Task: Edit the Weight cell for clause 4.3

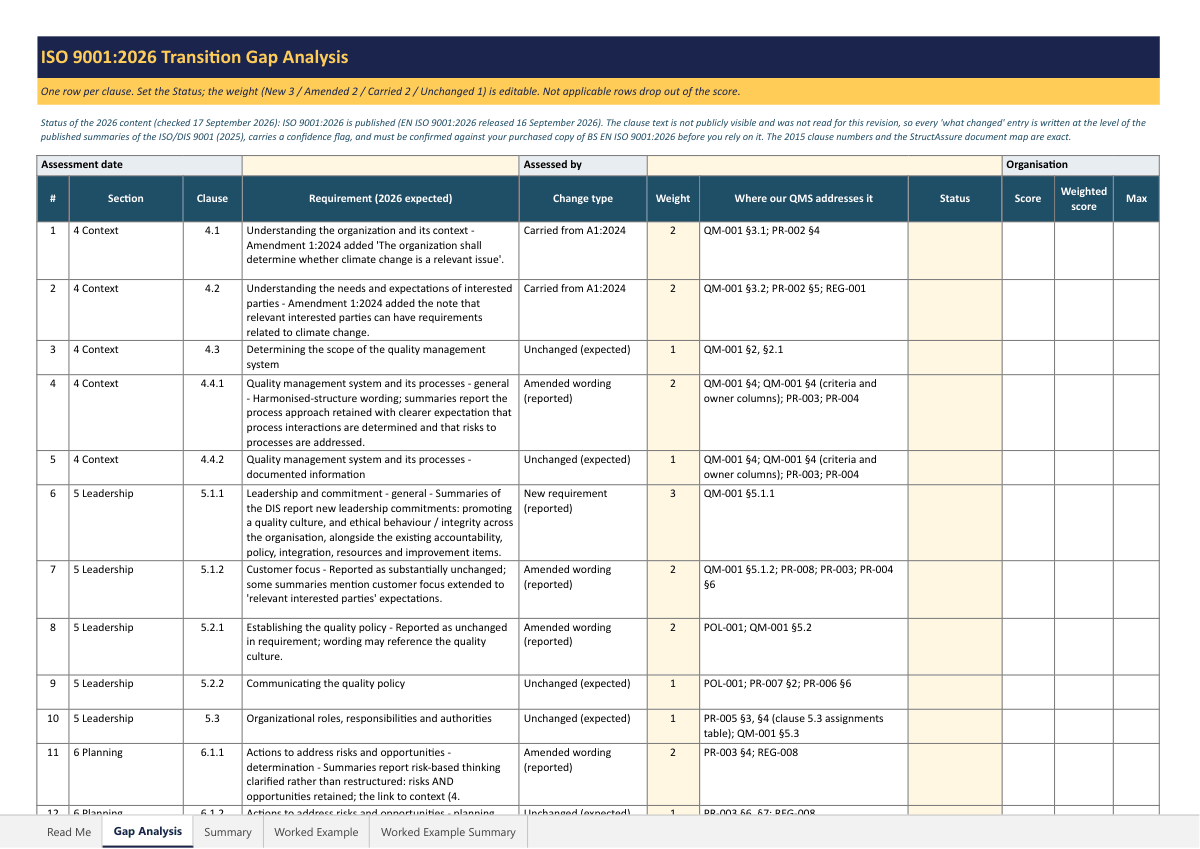Action: coord(673,357)
